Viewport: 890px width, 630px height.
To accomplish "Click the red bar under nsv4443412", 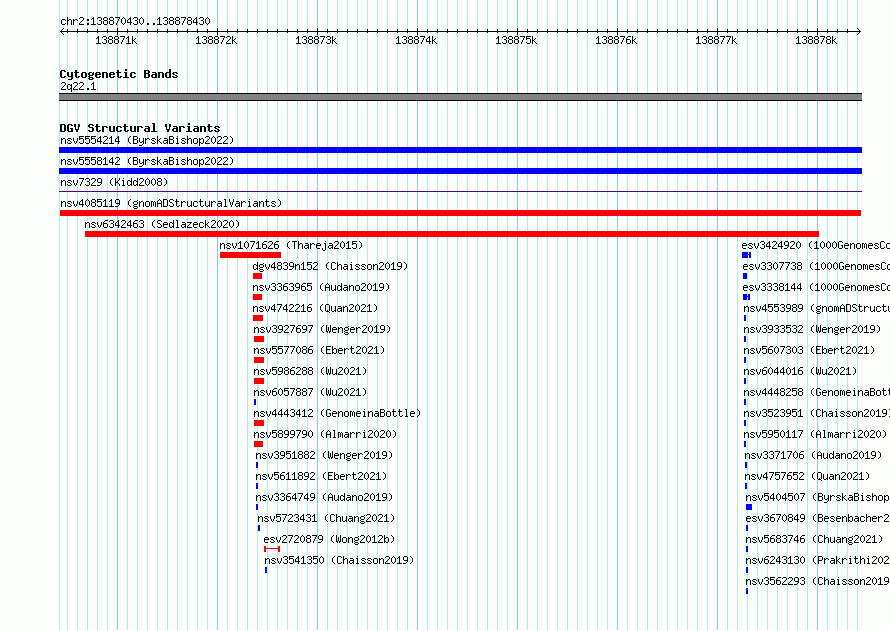I will [x=259, y=423].
